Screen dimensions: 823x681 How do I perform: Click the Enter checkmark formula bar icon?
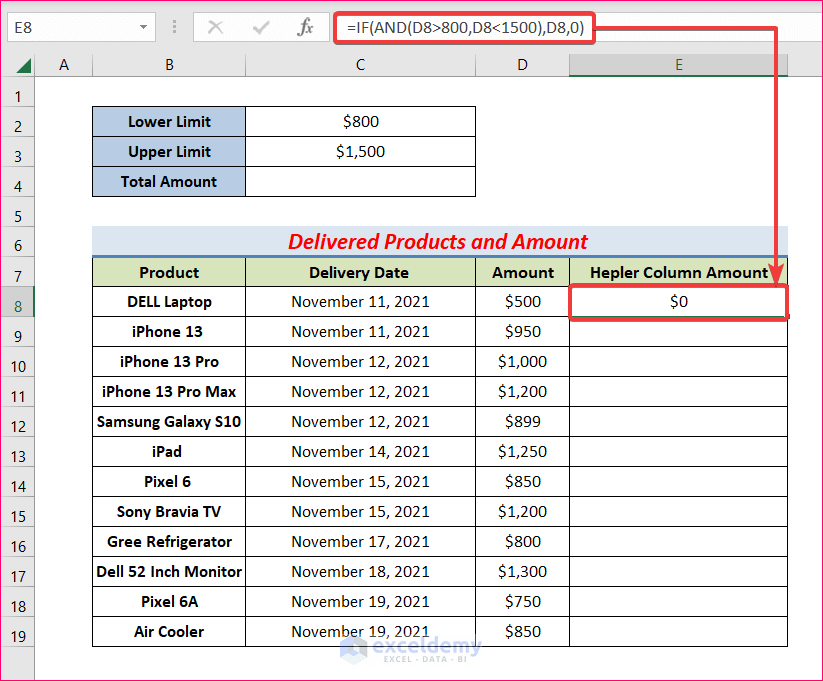point(260,27)
